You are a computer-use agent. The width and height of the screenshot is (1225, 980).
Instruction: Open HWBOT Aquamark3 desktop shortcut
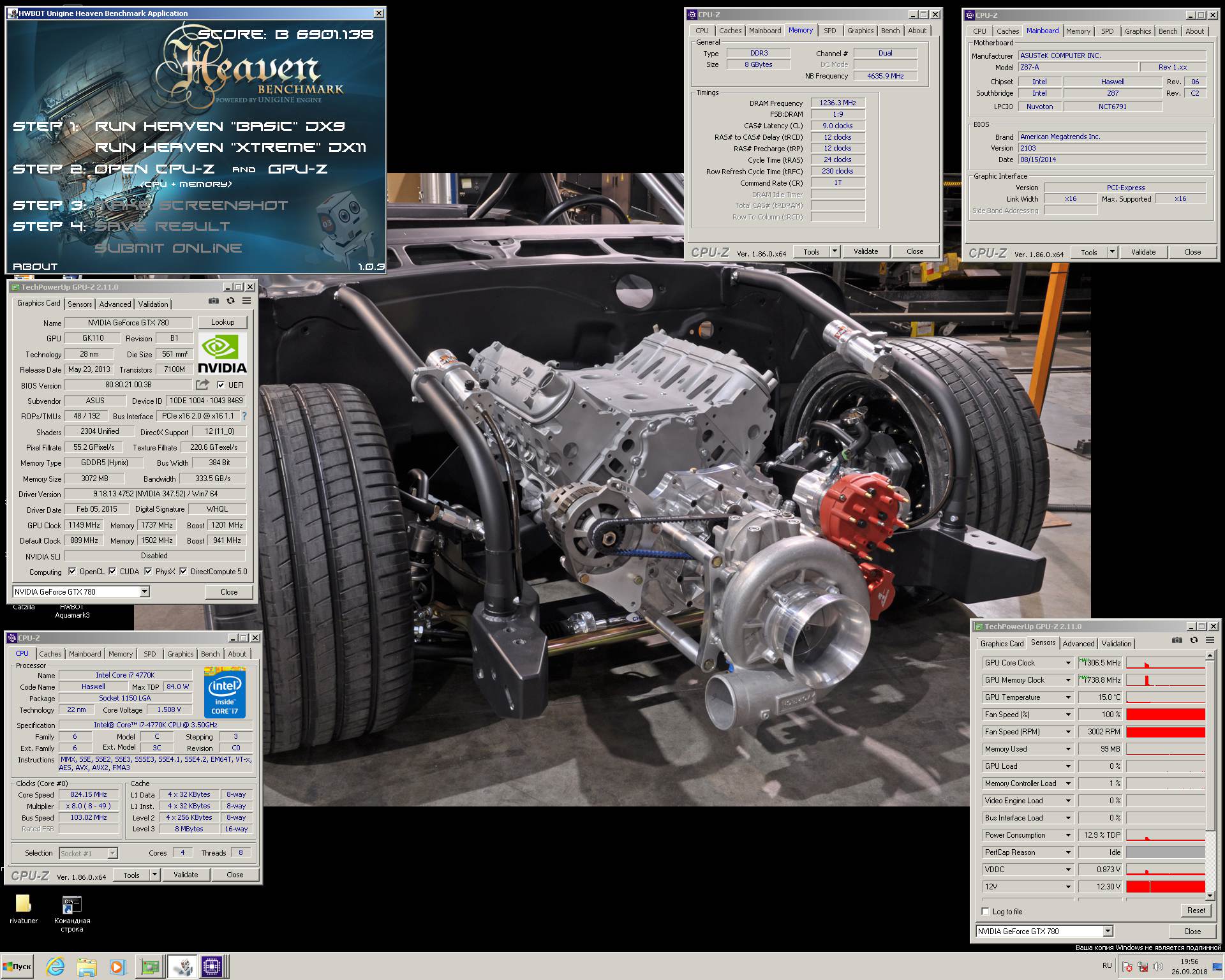tap(72, 611)
